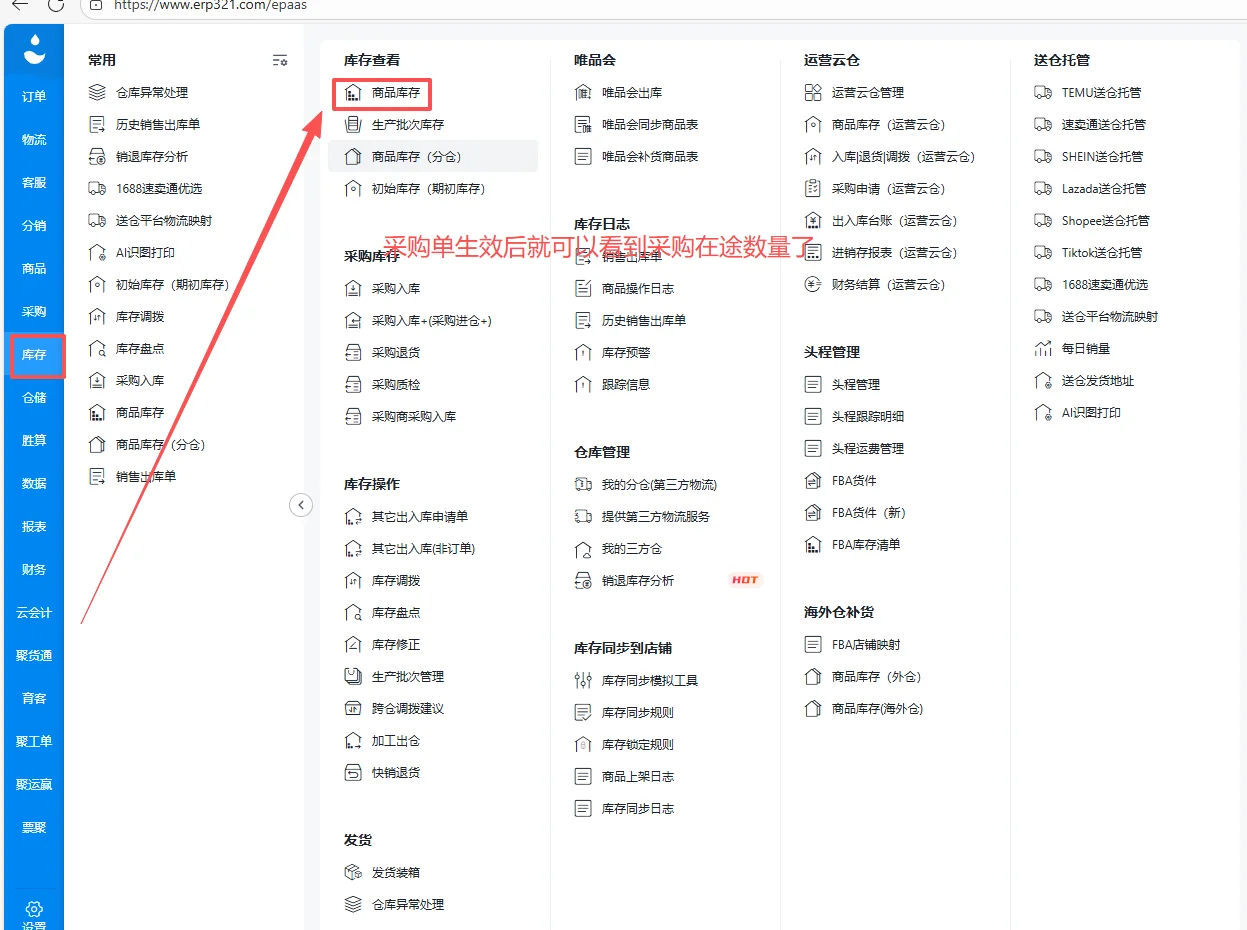Click 1688速卖通优选 truck icon in 常用
The width and height of the screenshot is (1247, 930).
97,189
